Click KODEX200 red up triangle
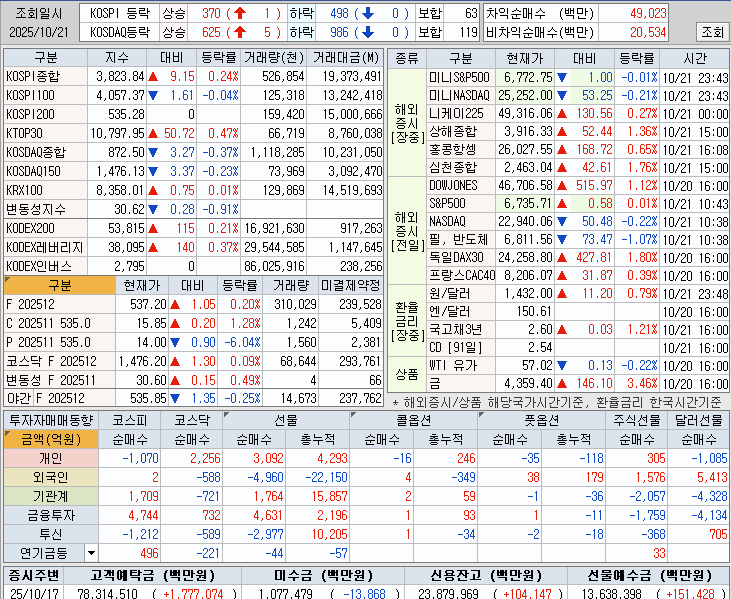The width and height of the screenshot is (731, 599). pos(153,229)
